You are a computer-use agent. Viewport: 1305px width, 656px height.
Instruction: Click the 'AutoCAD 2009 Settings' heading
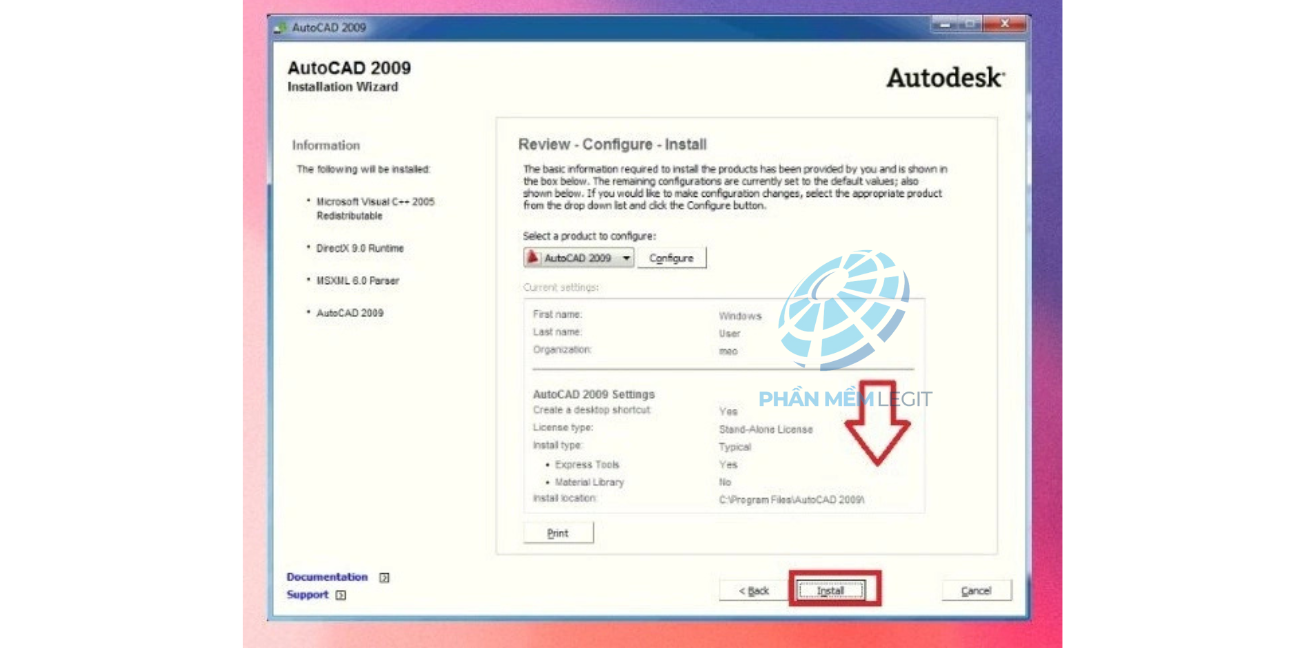click(594, 394)
